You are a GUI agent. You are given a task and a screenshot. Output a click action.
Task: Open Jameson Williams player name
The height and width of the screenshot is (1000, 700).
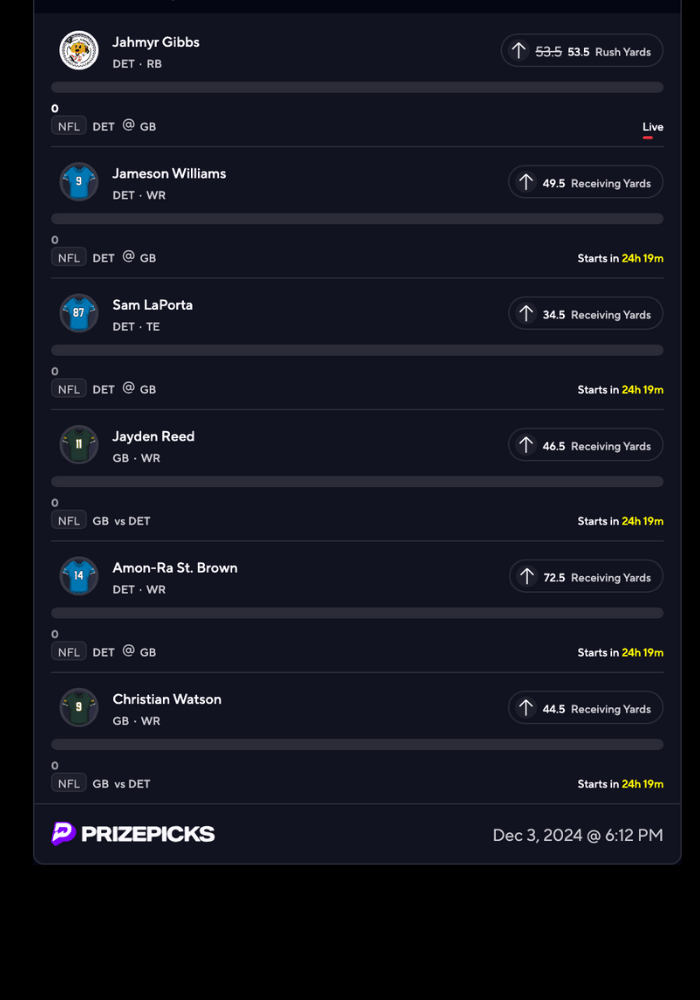[x=169, y=173]
